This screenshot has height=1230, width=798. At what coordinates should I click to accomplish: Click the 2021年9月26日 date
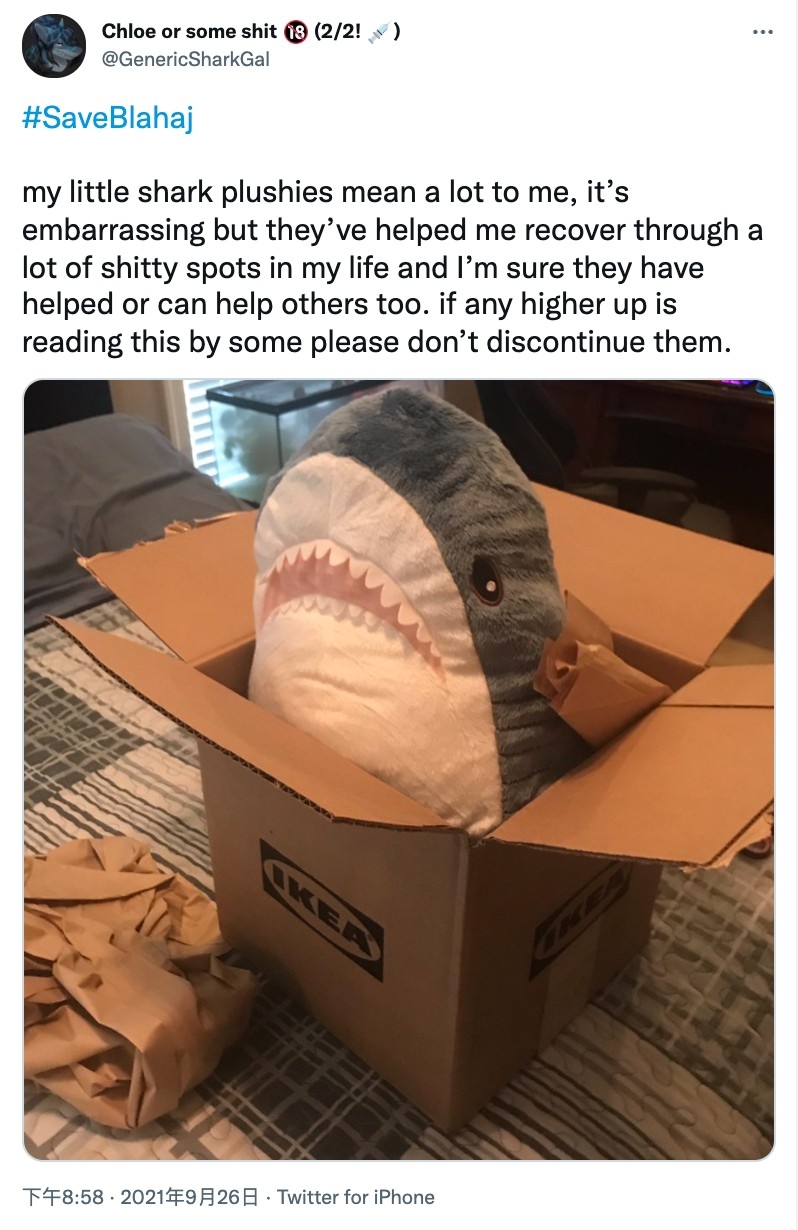189,1197
